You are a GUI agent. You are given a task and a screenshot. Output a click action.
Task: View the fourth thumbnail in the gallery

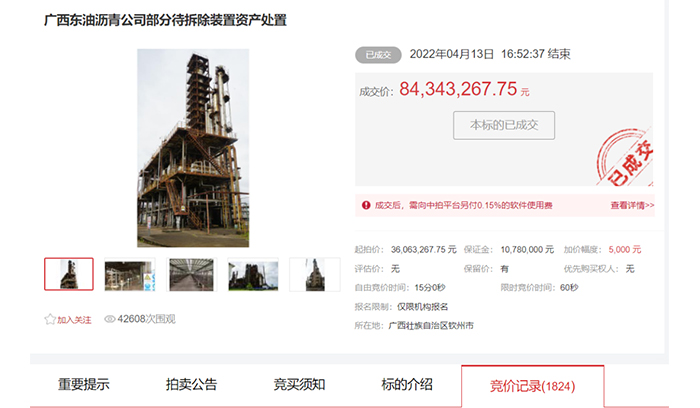coord(253,274)
